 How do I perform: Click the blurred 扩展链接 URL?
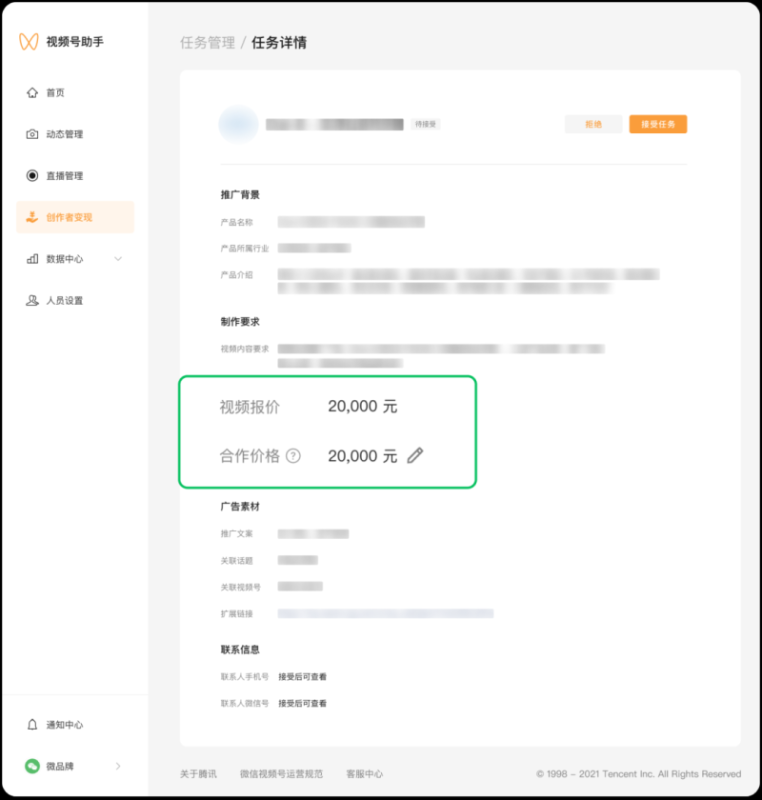[386, 613]
